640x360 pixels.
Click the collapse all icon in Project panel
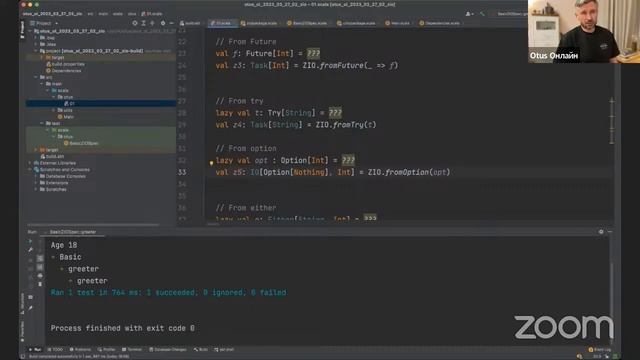click(x=153, y=23)
